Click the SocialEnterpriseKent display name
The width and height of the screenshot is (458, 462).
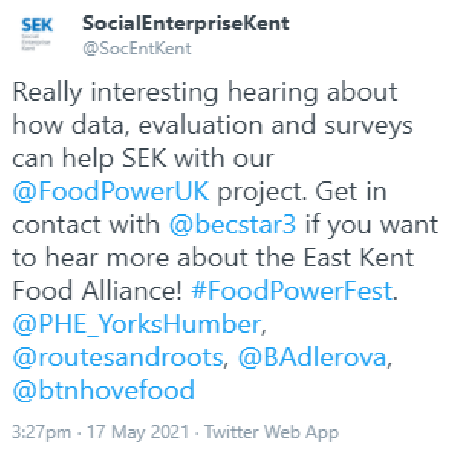tap(186, 23)
